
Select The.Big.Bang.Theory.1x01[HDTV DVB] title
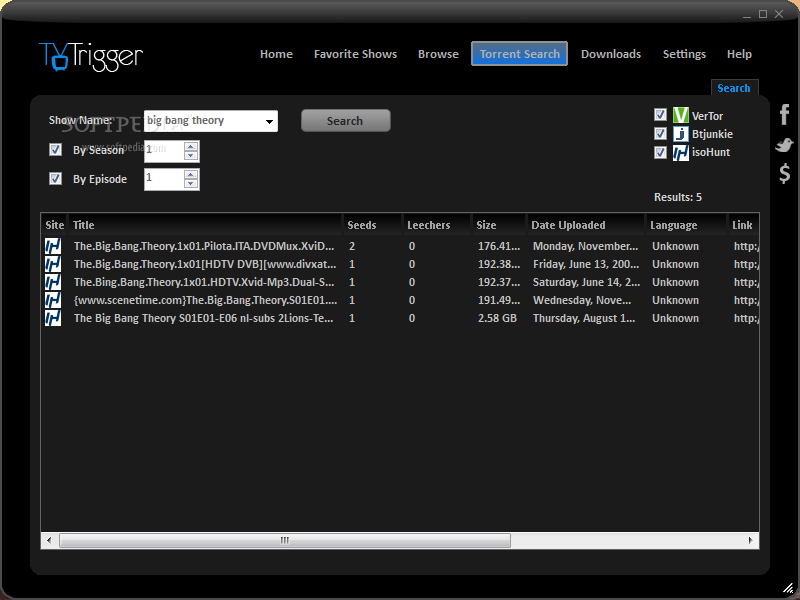tap(205, 264)
